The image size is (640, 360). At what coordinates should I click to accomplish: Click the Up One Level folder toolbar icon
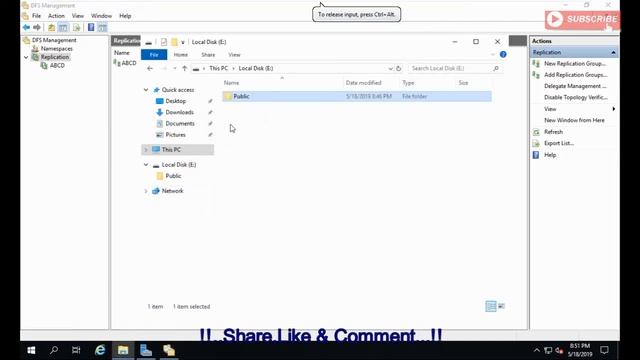pyautogui.click(x=51, y=27)
